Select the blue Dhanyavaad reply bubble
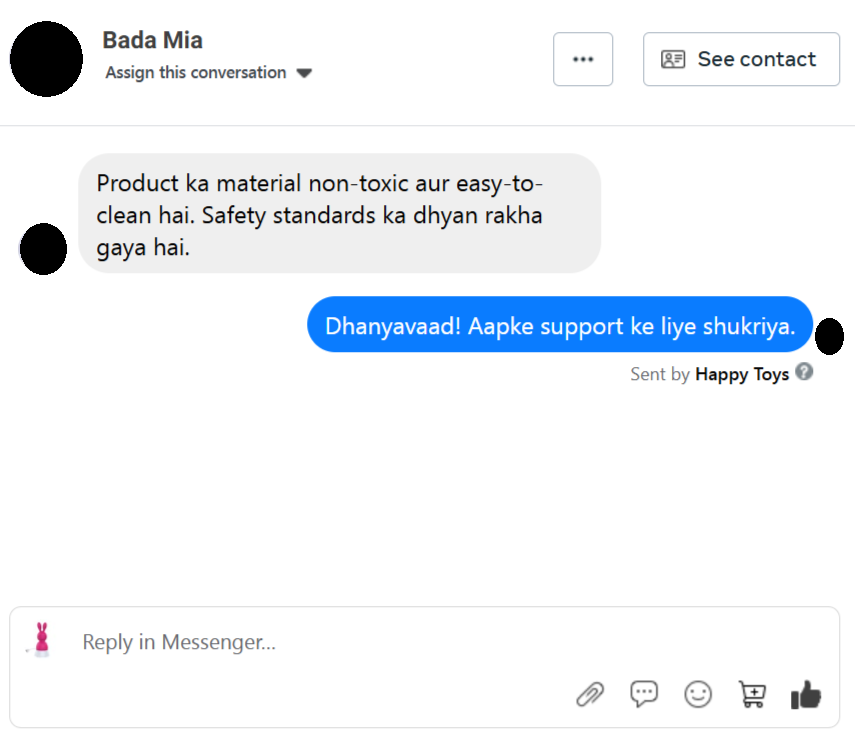 click(x=559, y=325)
